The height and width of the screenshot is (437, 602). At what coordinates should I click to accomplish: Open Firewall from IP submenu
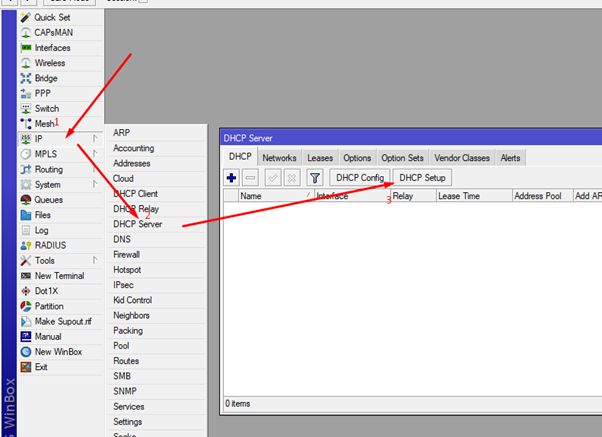click(x=156, y=255)
